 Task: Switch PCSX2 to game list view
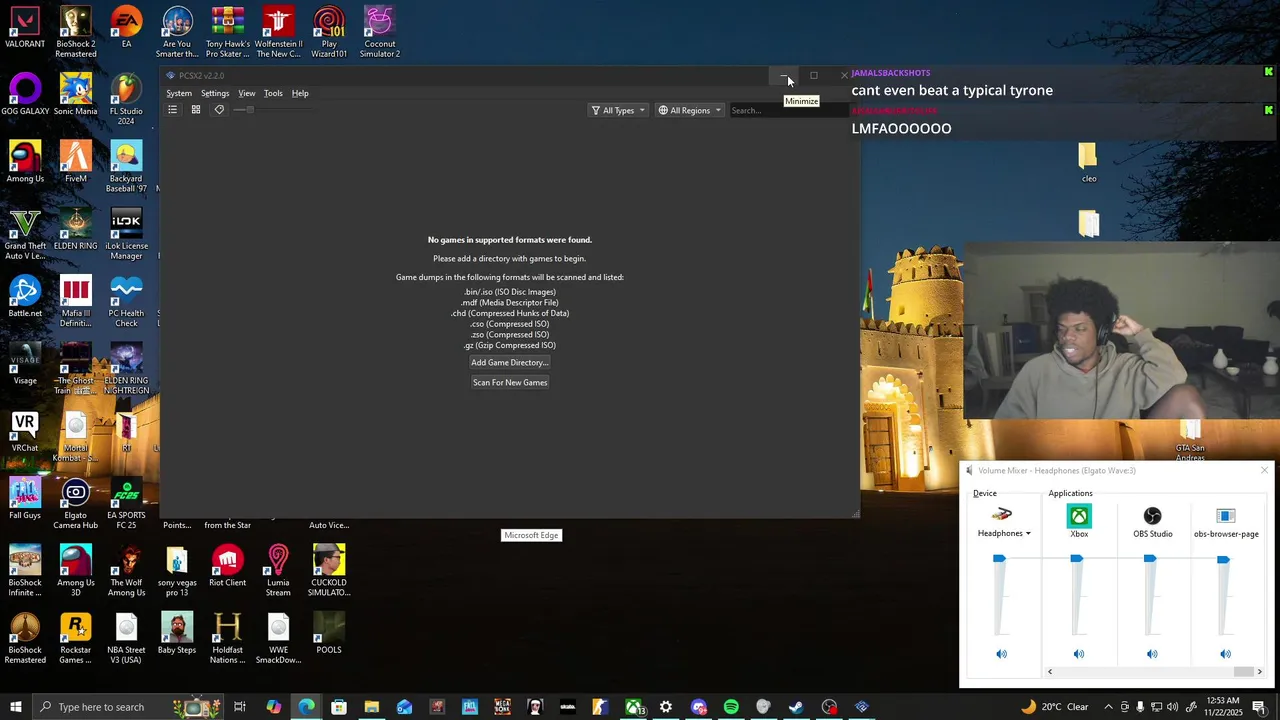click(x=172, y=110)
